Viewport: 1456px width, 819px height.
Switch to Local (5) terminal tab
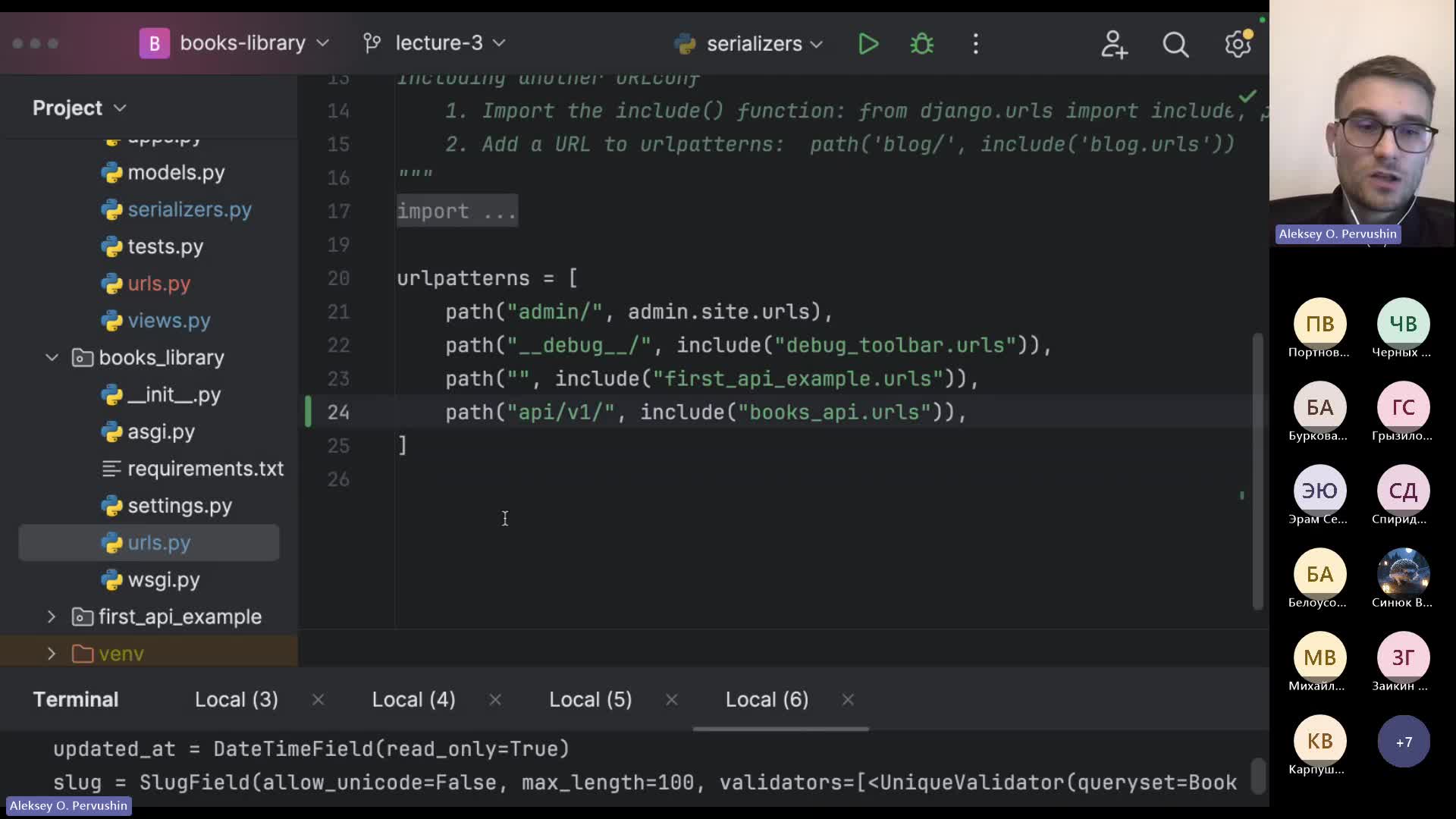click(591, 699)
